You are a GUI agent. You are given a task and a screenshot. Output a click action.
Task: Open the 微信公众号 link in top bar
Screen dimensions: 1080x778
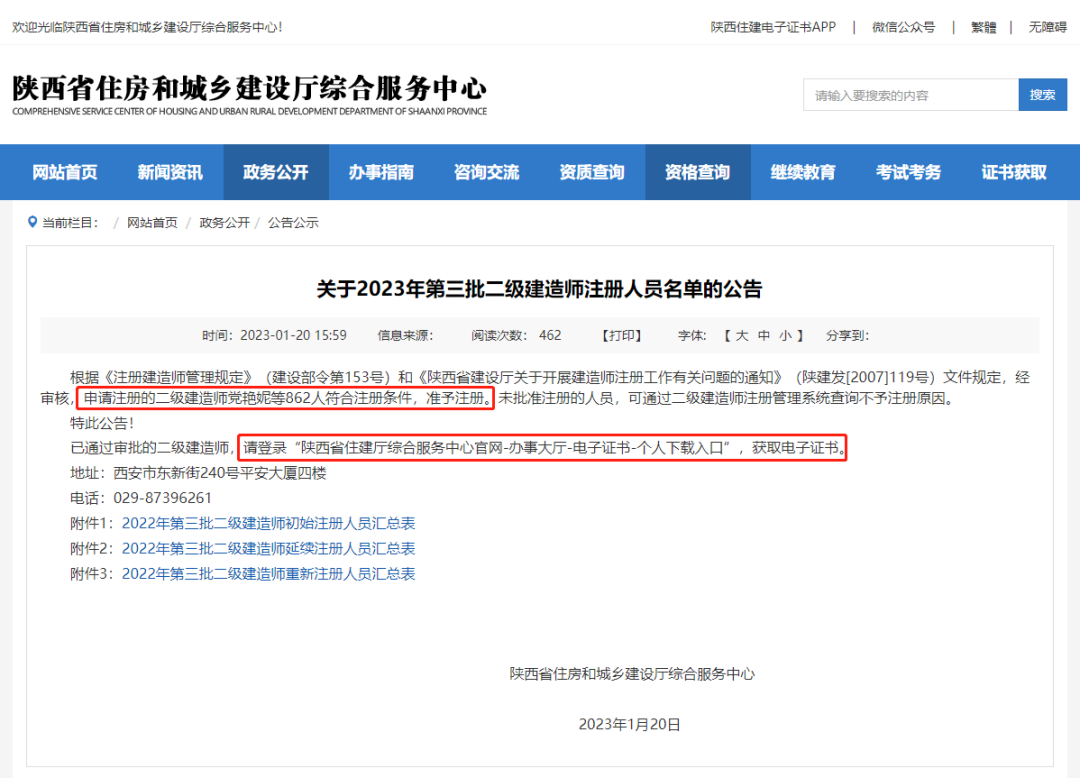(903, 27)
